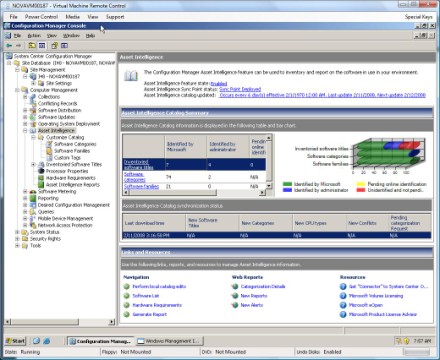Click the Enabled feature state link
Image resolution: width=440 pixels, height=360 pixels.
[x=219, y=84]
